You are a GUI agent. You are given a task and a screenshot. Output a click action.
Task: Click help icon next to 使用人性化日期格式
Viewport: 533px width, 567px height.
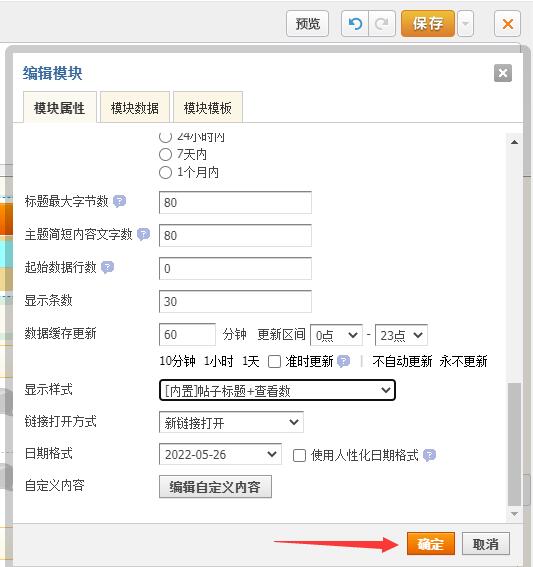pyautogui.click(x=429, y=455)
